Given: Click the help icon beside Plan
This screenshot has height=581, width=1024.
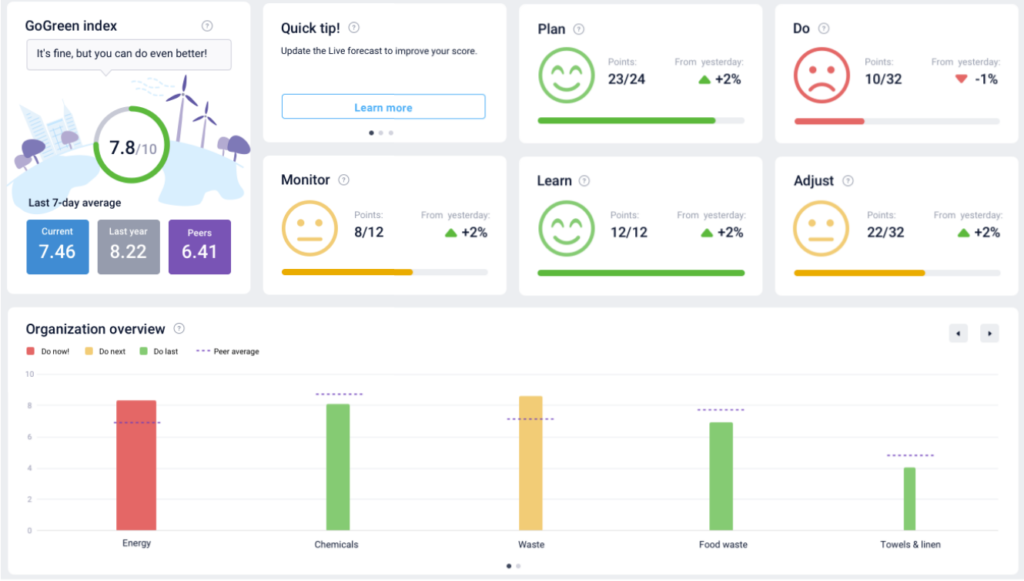Looking at the screenshot, I should (x=579, y=30).
